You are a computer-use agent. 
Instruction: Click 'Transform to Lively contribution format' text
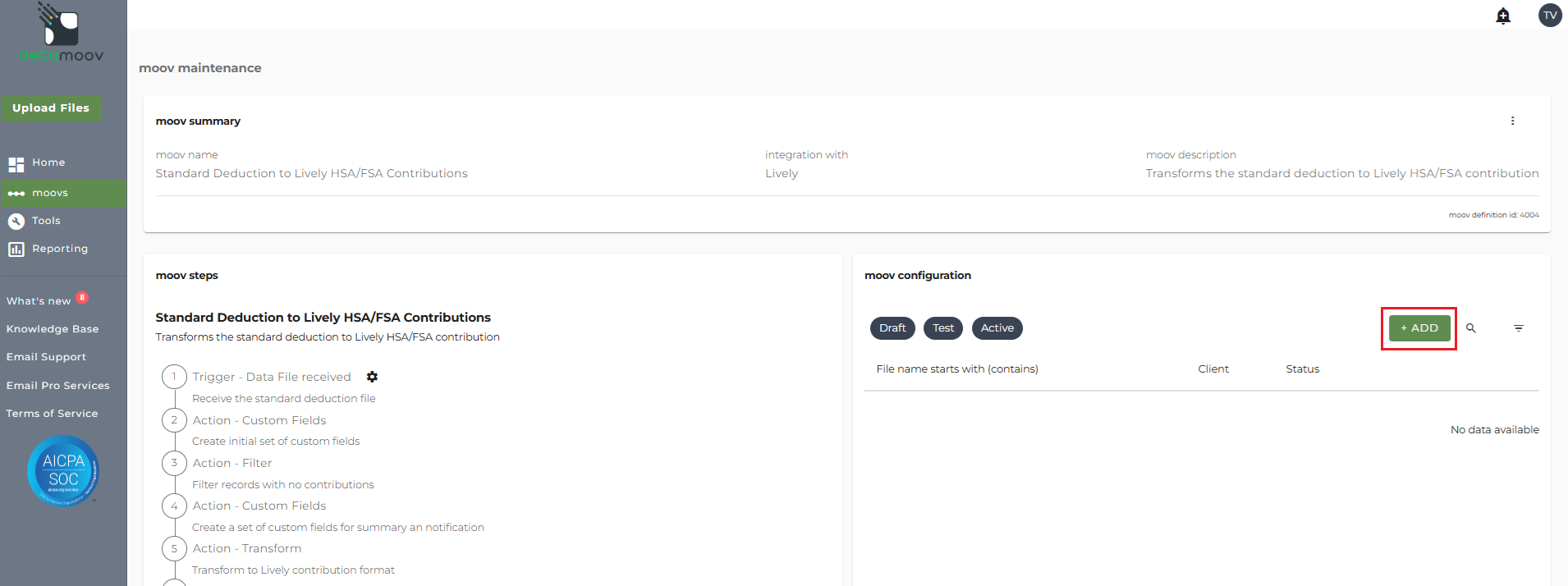tap(293, 570)
